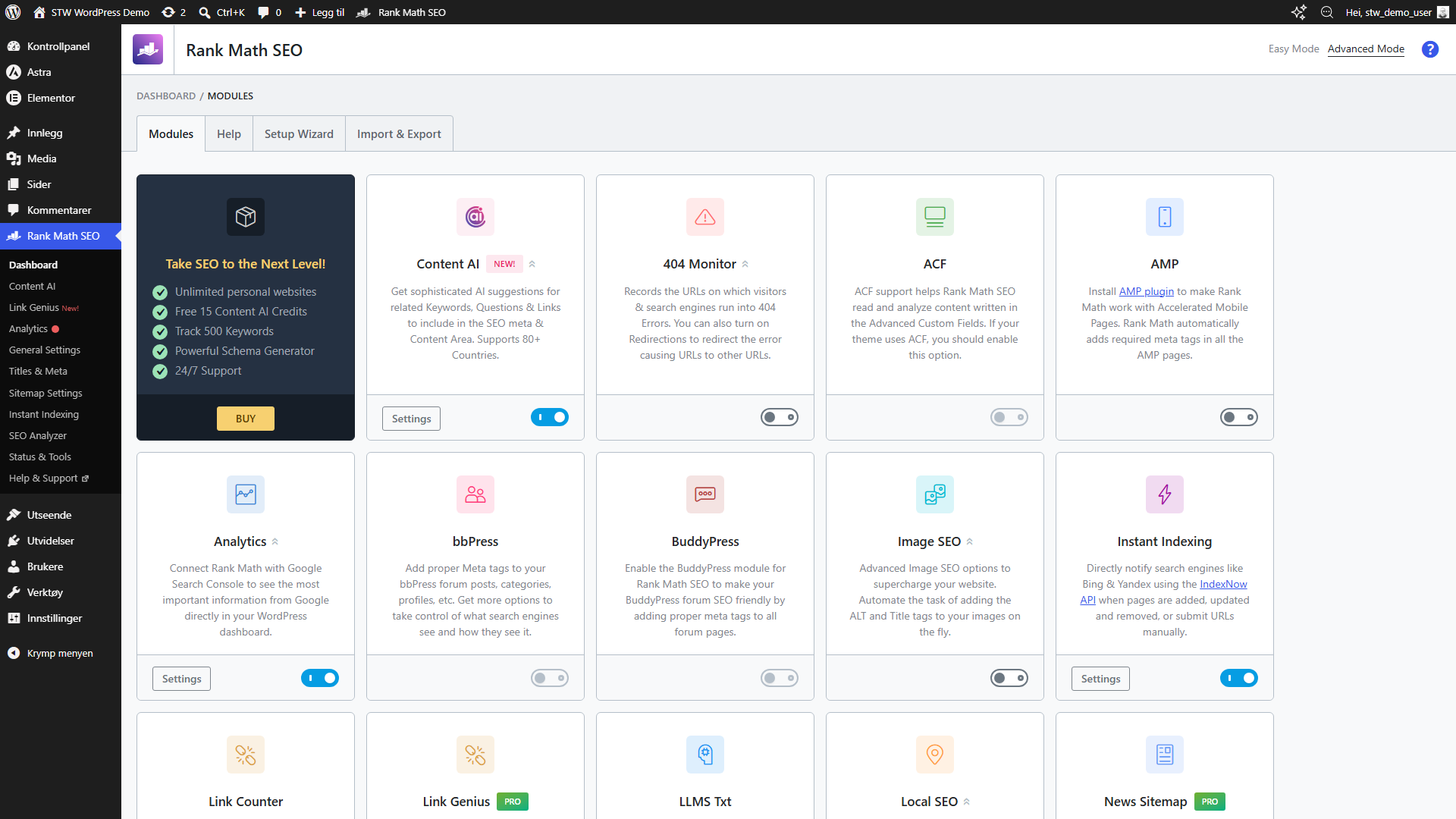Click the 404 Monitor warning icon
The height and width of the screenshot is (819, 1456).
(705, 217)
